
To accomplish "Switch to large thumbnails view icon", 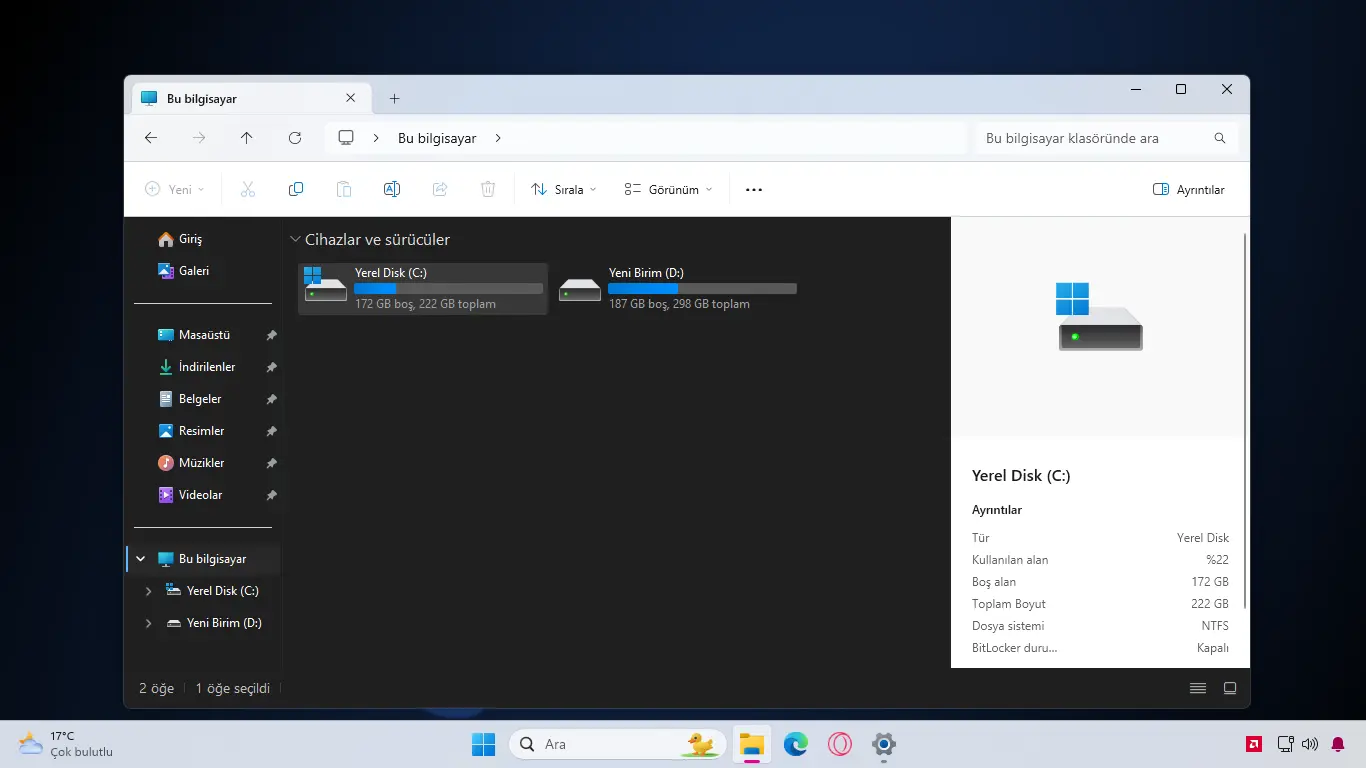I will 1230,688.
